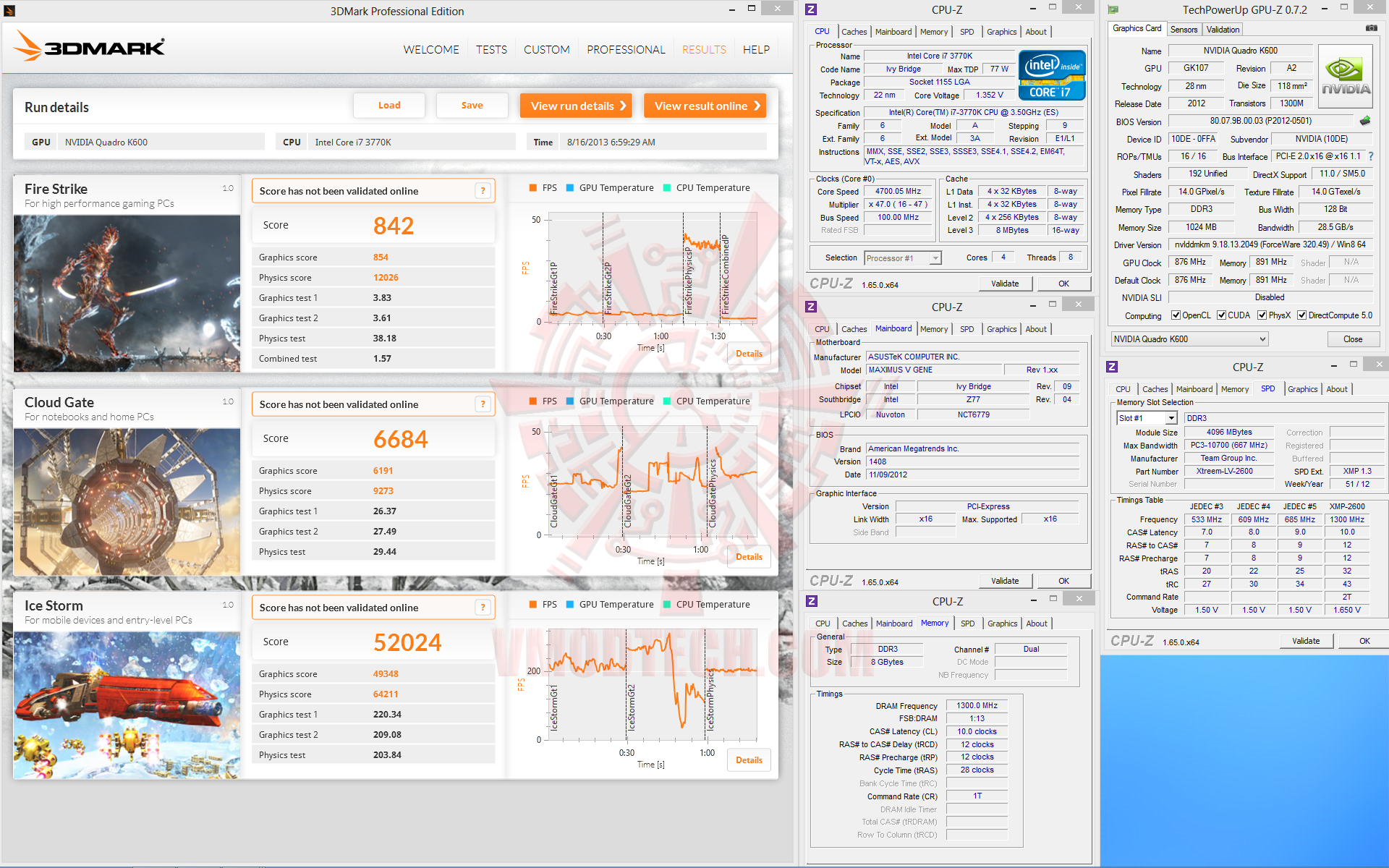Toggle the PhysX checkbox
The image size is (1389, 868).
click(1262, 315)
